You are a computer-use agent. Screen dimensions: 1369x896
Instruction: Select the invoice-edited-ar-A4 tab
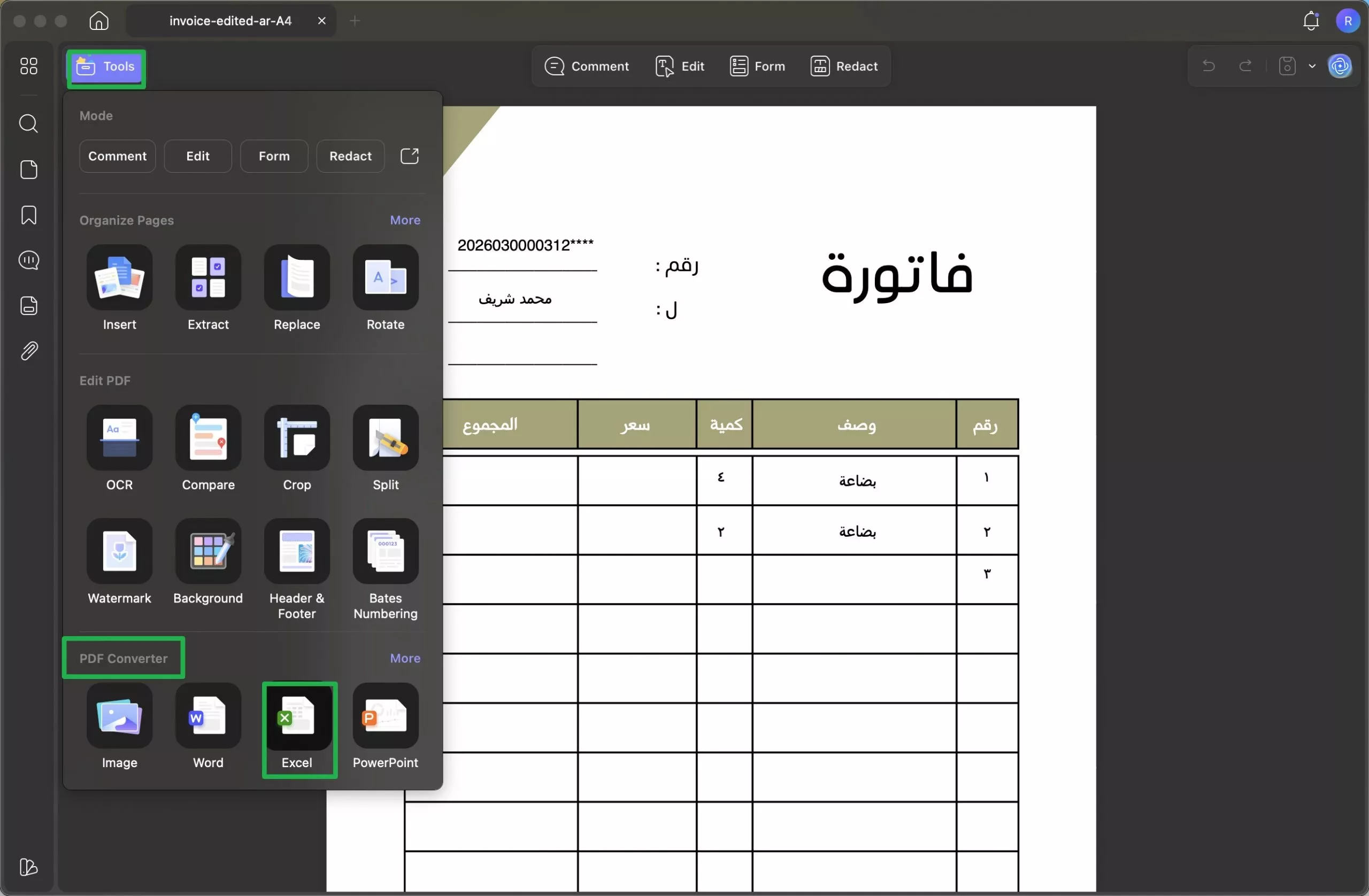(x=229, y=20)
